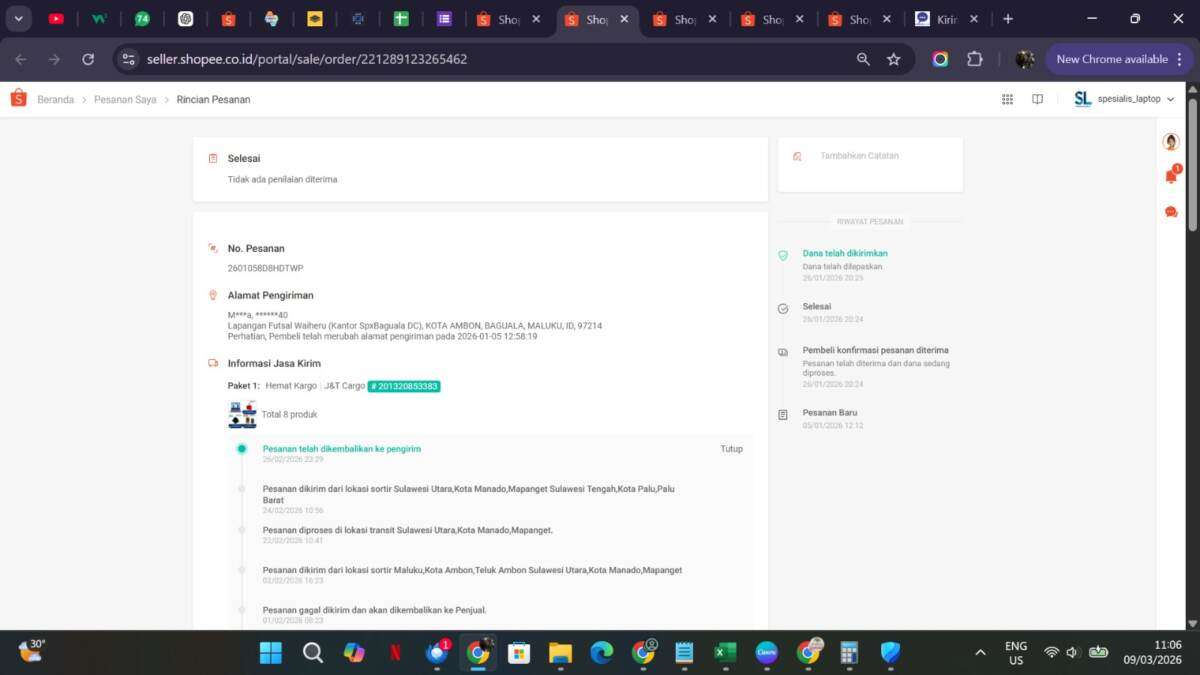Open the seller education book icon

click(1037, 99)
